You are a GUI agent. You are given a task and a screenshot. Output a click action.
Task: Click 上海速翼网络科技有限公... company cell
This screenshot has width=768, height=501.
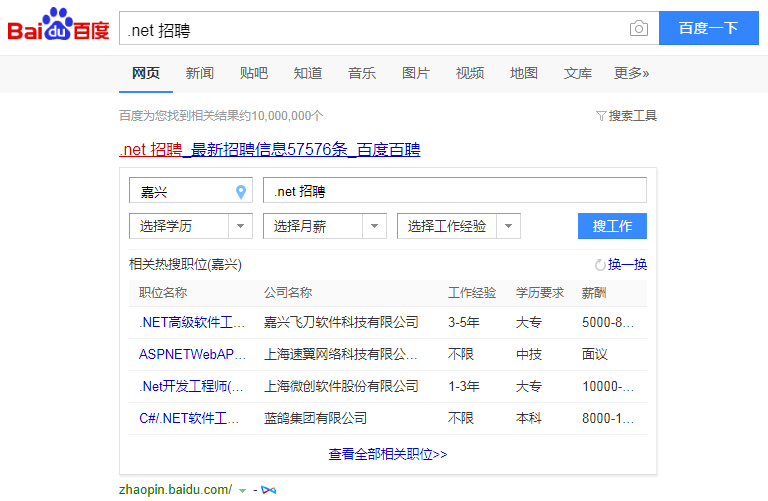pyautogui.click(x=340, y=354)
